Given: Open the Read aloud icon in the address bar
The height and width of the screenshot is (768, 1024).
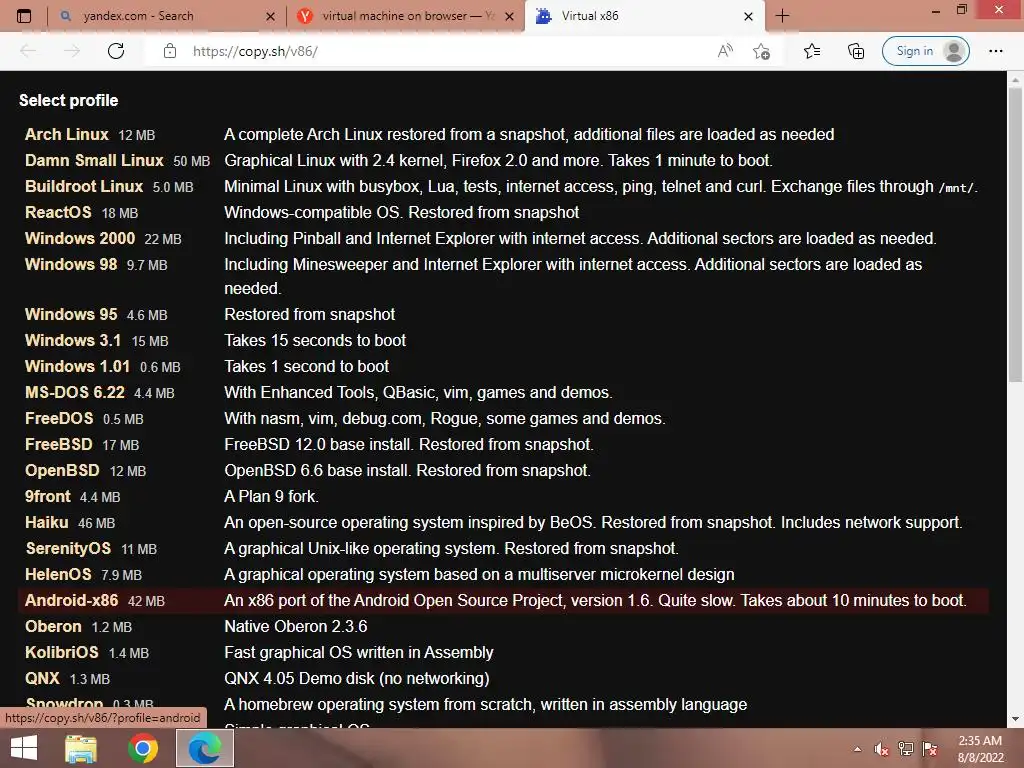Looking at the screenshot, I should point(725,51).
